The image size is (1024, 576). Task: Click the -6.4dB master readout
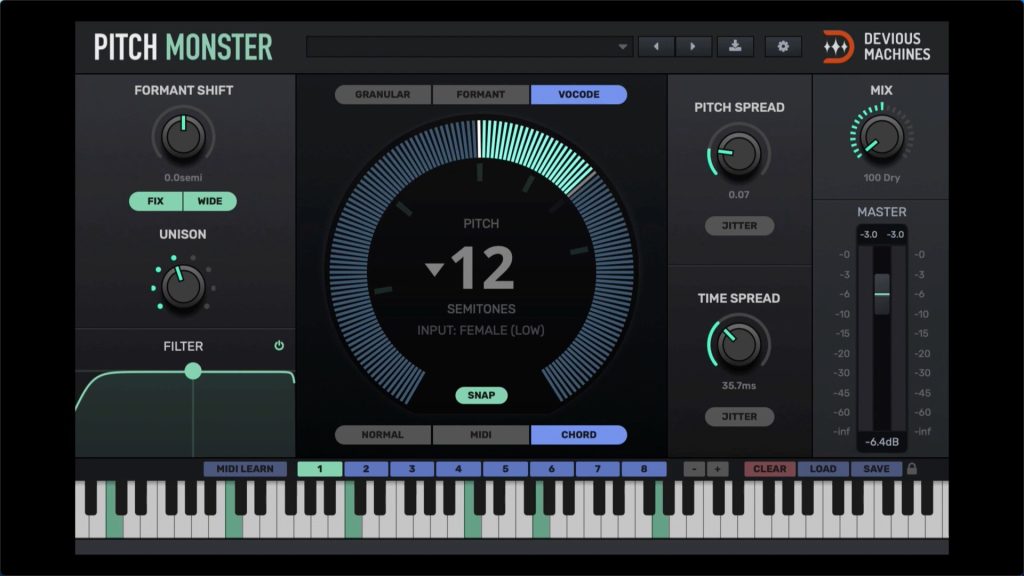882,442
